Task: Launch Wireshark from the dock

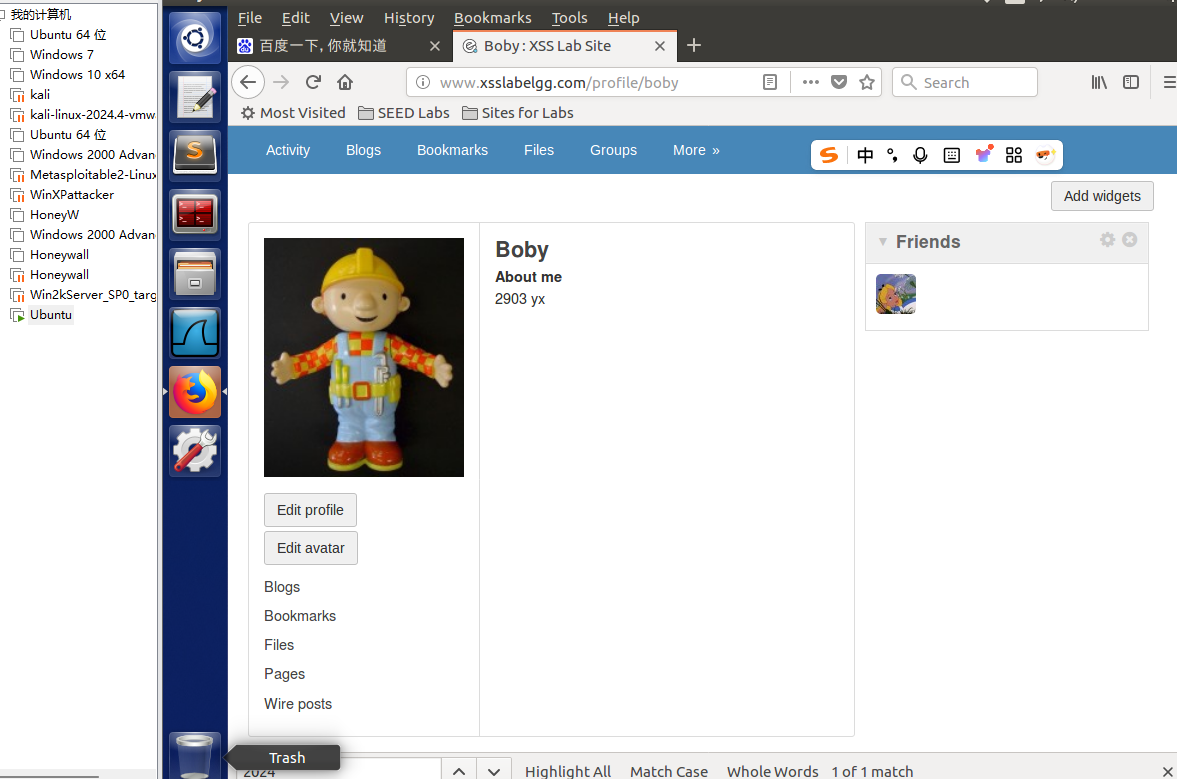Action: click(195, 332)
